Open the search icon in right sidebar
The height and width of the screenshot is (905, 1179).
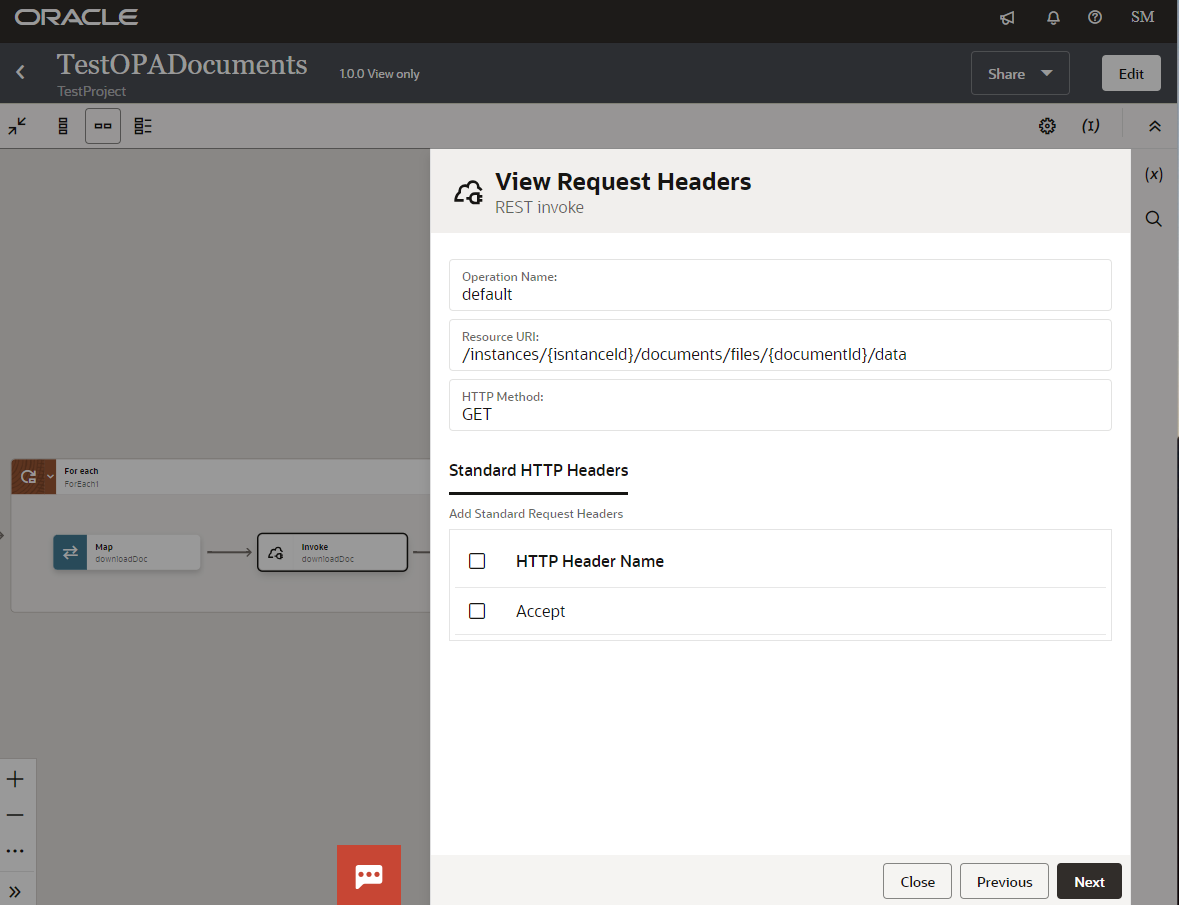[1154, 218]
